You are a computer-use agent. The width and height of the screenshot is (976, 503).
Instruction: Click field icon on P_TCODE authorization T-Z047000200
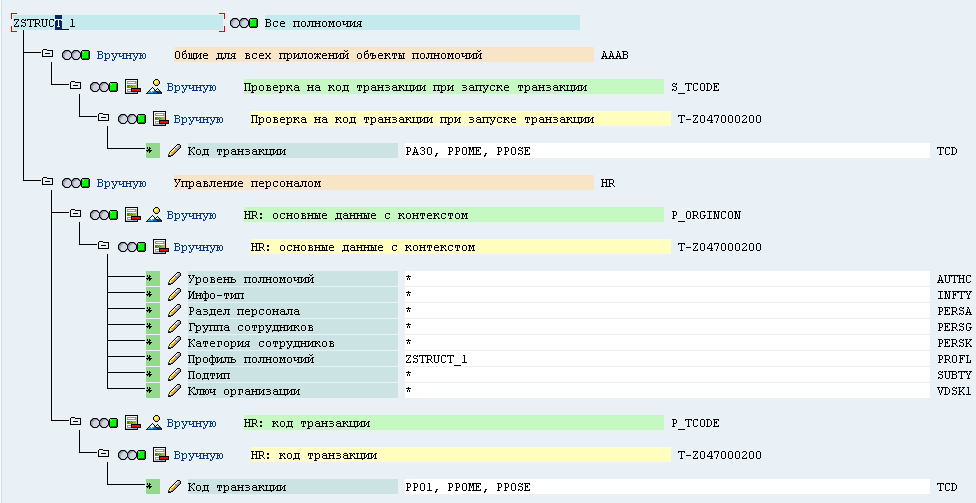point(161,455)
